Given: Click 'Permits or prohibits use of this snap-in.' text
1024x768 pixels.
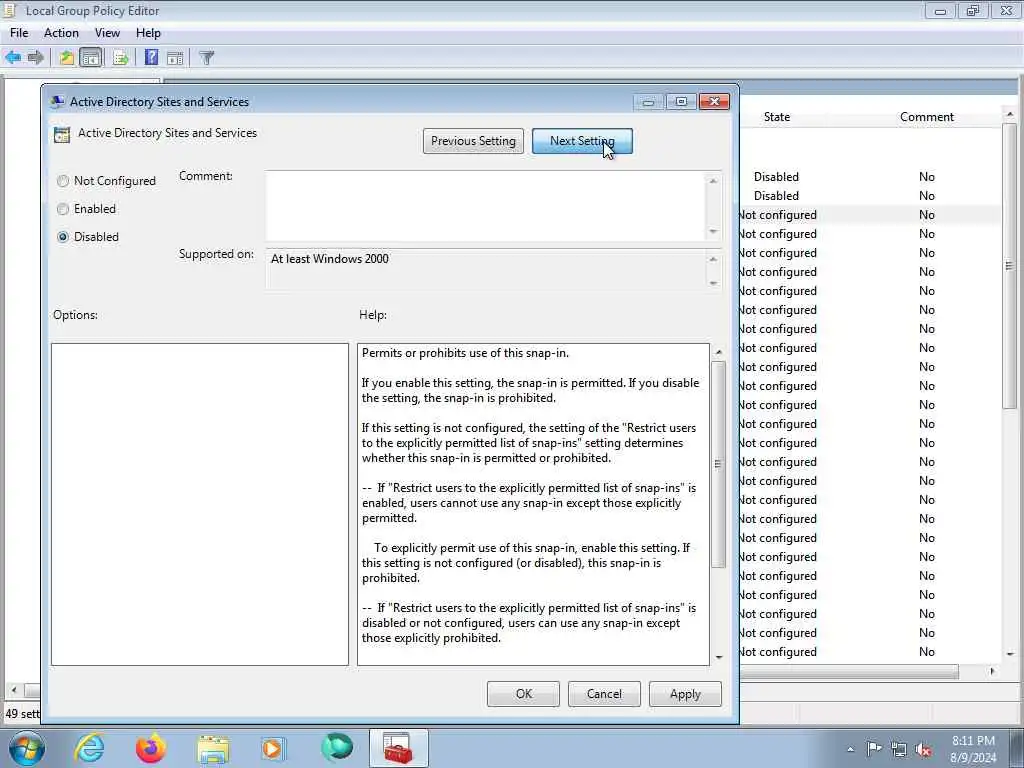Looking at the screenshot, I should 465,353.
